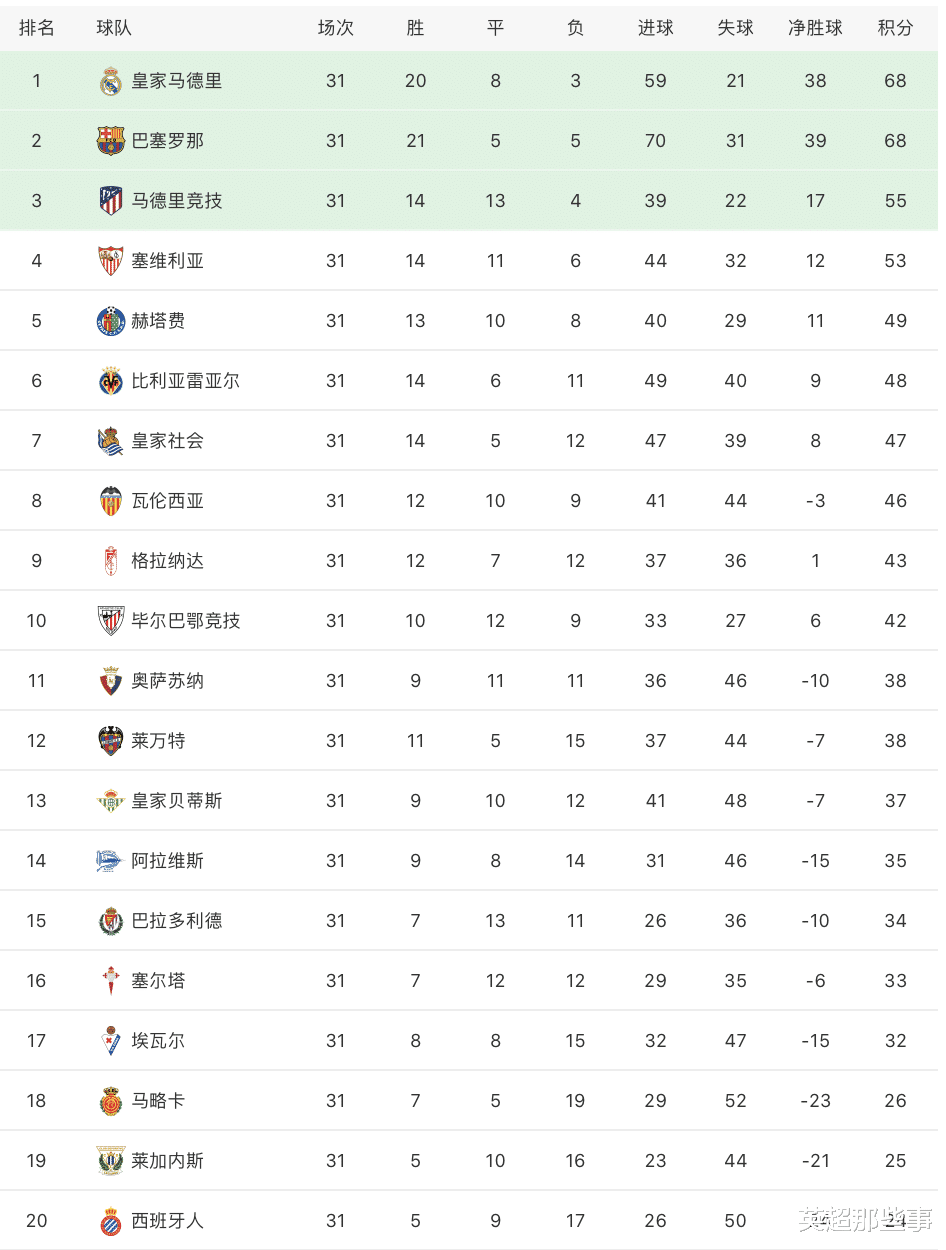The height and width of the screenshot is (1250, 946).
Task: Click the Sevilla club crest
Action: 110,261
